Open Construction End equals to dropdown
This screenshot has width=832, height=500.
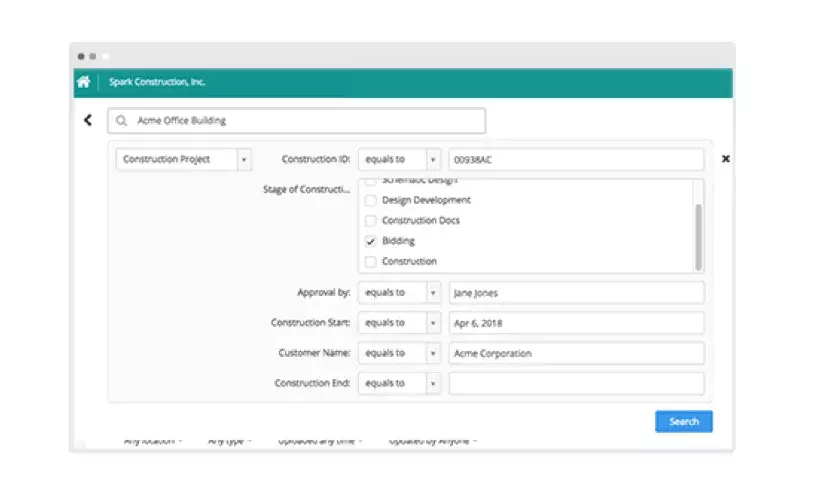[400, 383]
